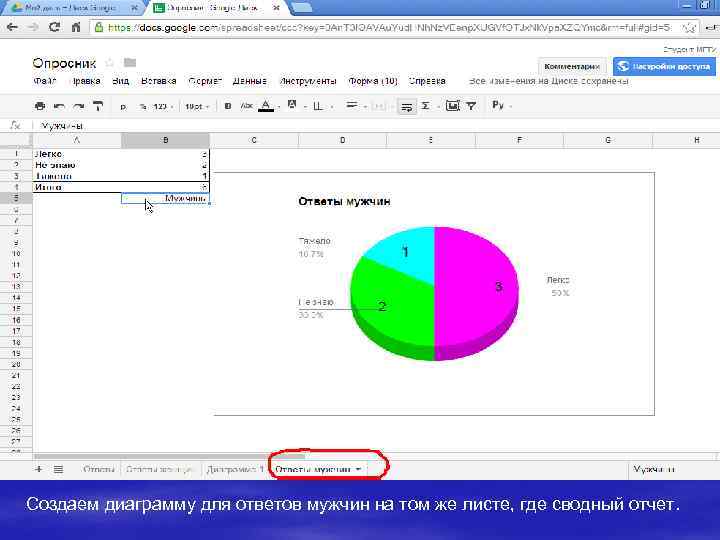Screen dimensions: 720x540
Task: Toggle bold formatting in the toolbar
Action: click(x=228, y=106)
